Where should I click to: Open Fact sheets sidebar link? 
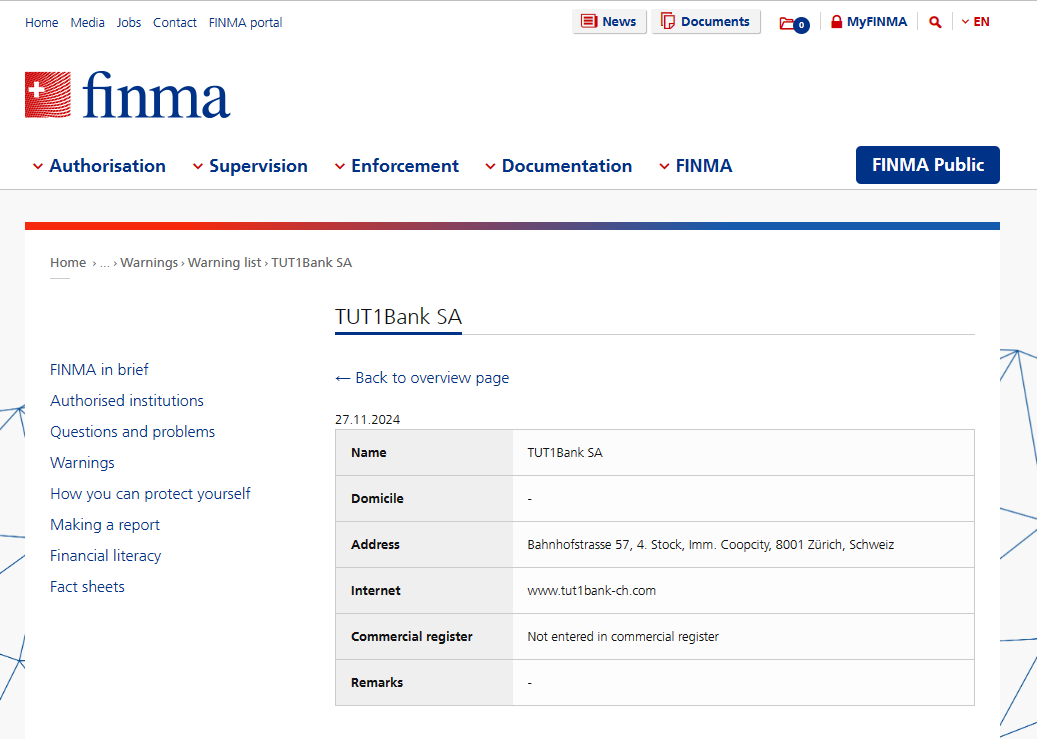(87, 587)
